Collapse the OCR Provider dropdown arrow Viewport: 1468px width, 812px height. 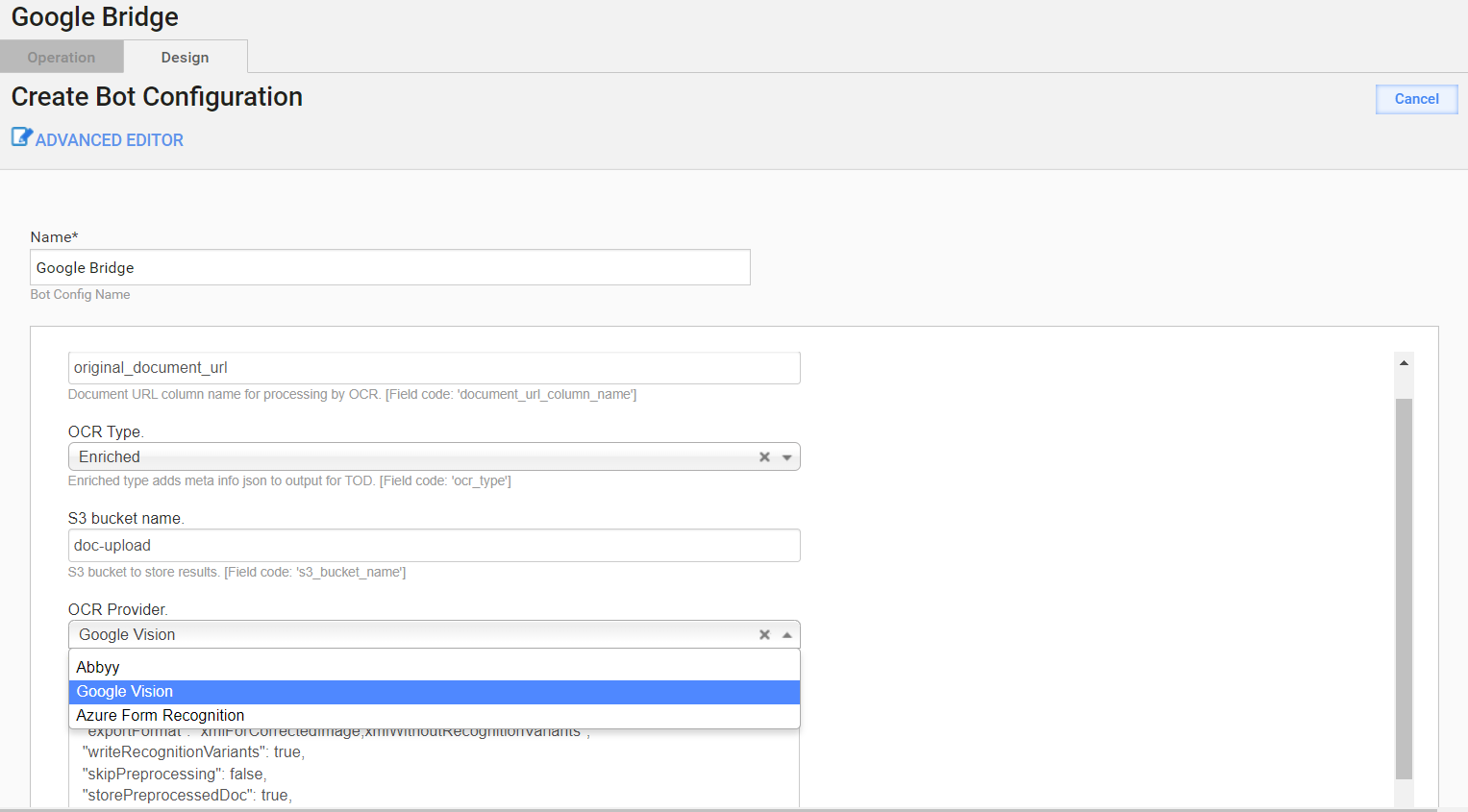[787, 635]
